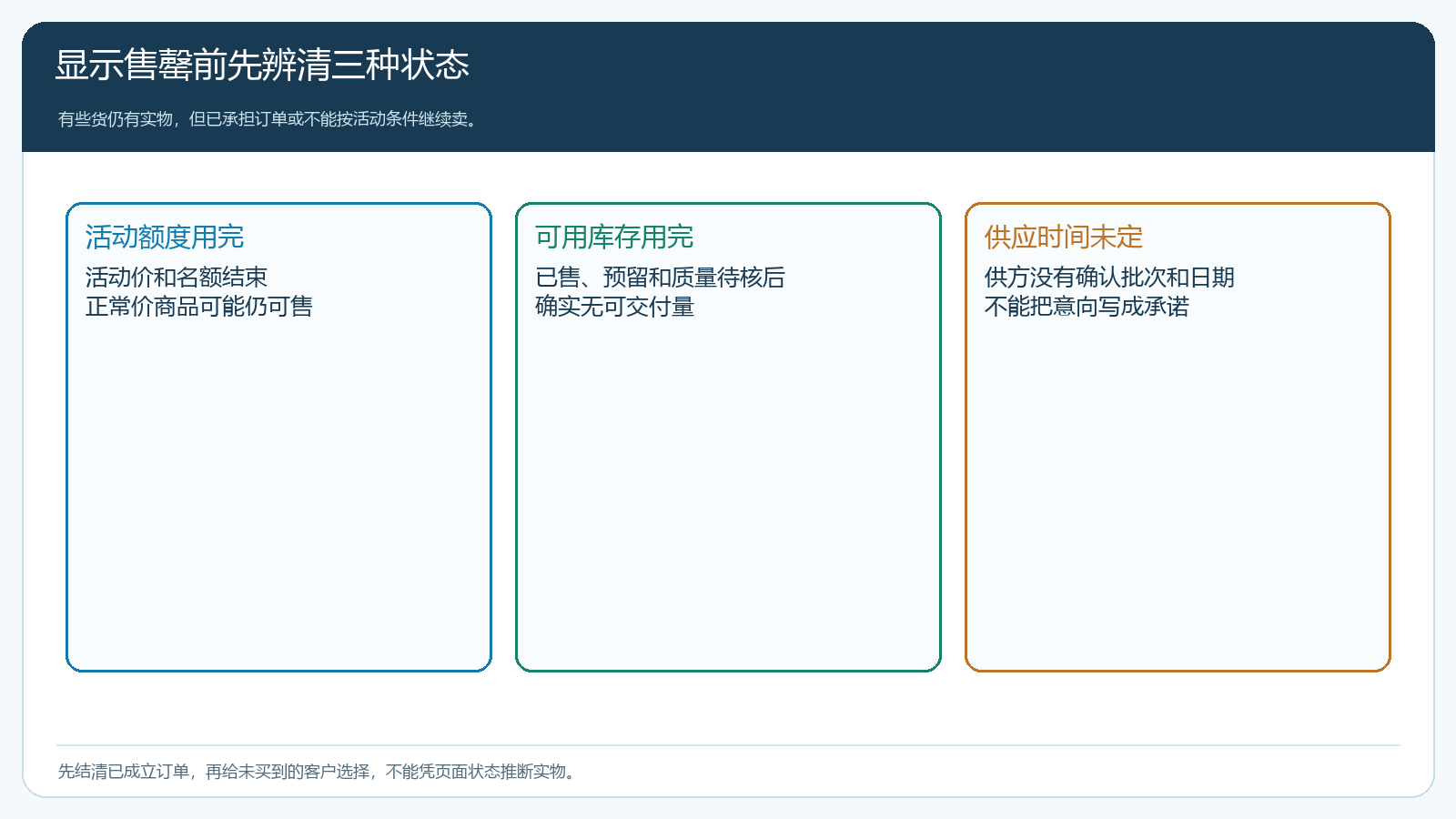Click the dark blue header banner background
Screen dimensions: 1456x819
pyautogui.click(x=910, y=86)
